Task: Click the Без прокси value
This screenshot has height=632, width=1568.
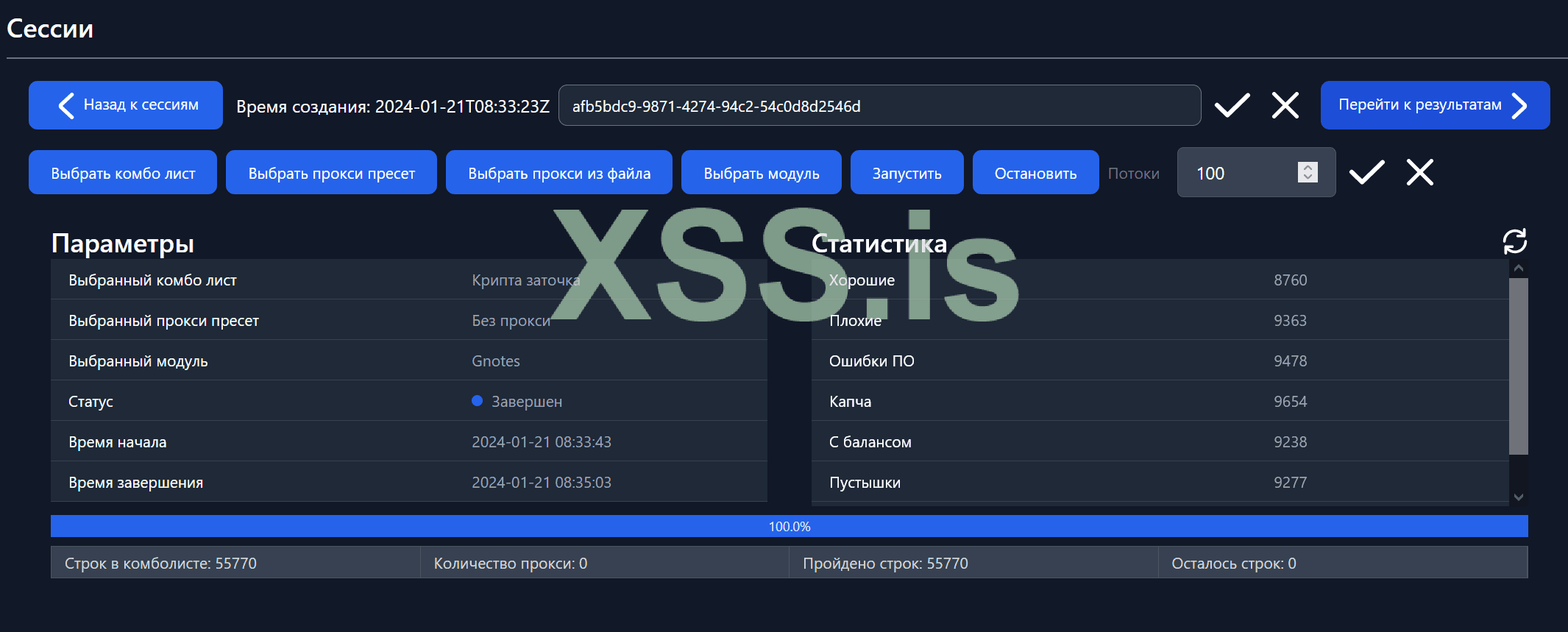Action: 511,321
